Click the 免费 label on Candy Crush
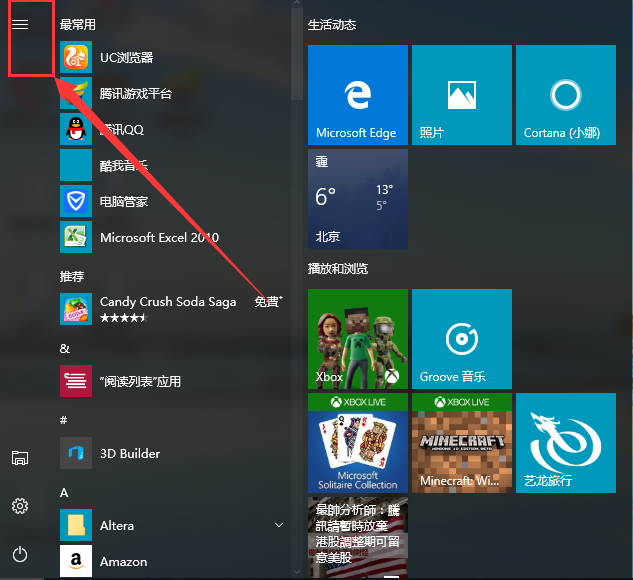Viewport: 633px width, 580px height. pyautogui.click(x=268, y=302)
